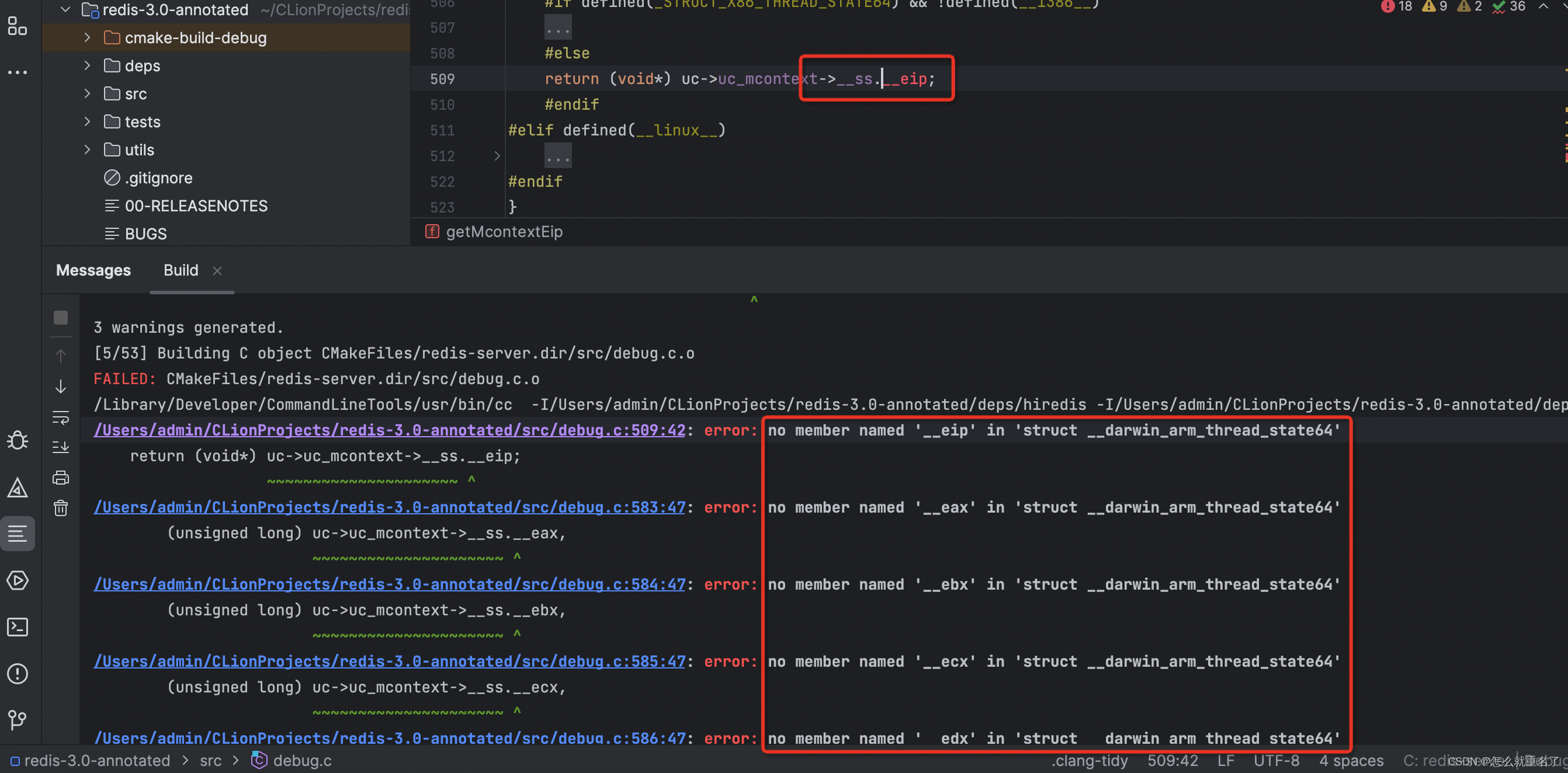Screen dimensions: 1568x773
Task: Open the Git version control icon
Action: click(17, 720)
